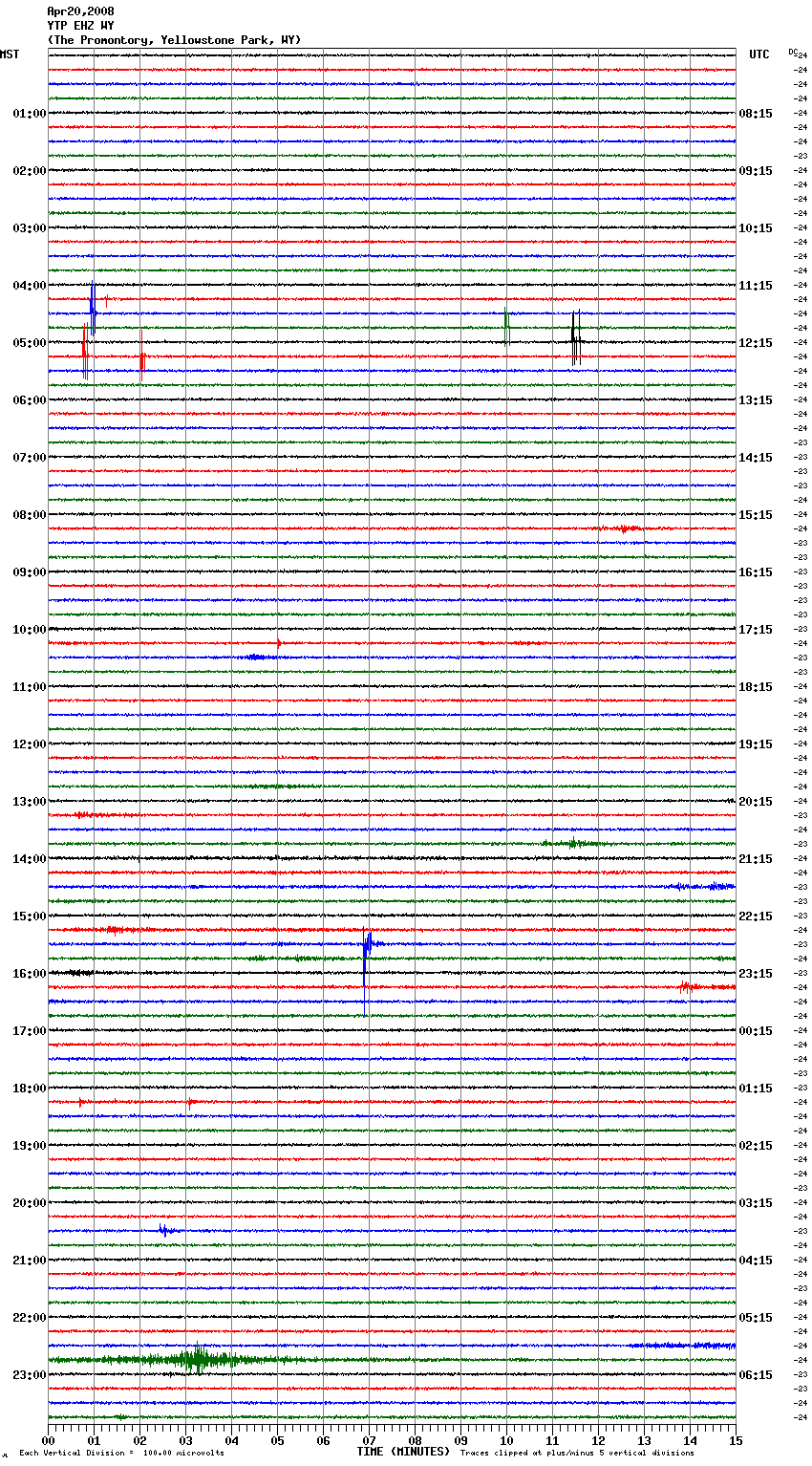
Task: Click the "DC" offset column header
Action: pyautogui.click(x=793, y=52)
